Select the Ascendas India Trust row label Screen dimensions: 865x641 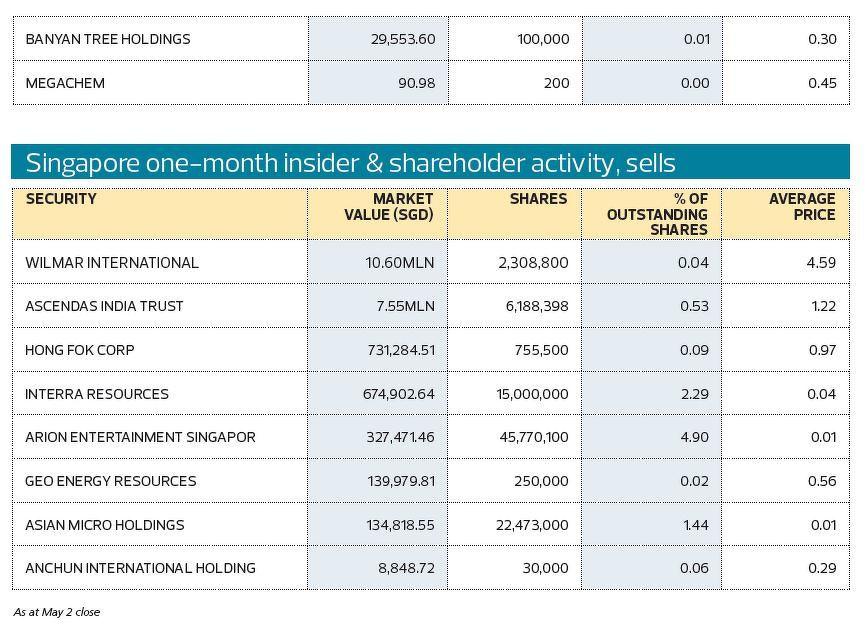tap(104, 306)
